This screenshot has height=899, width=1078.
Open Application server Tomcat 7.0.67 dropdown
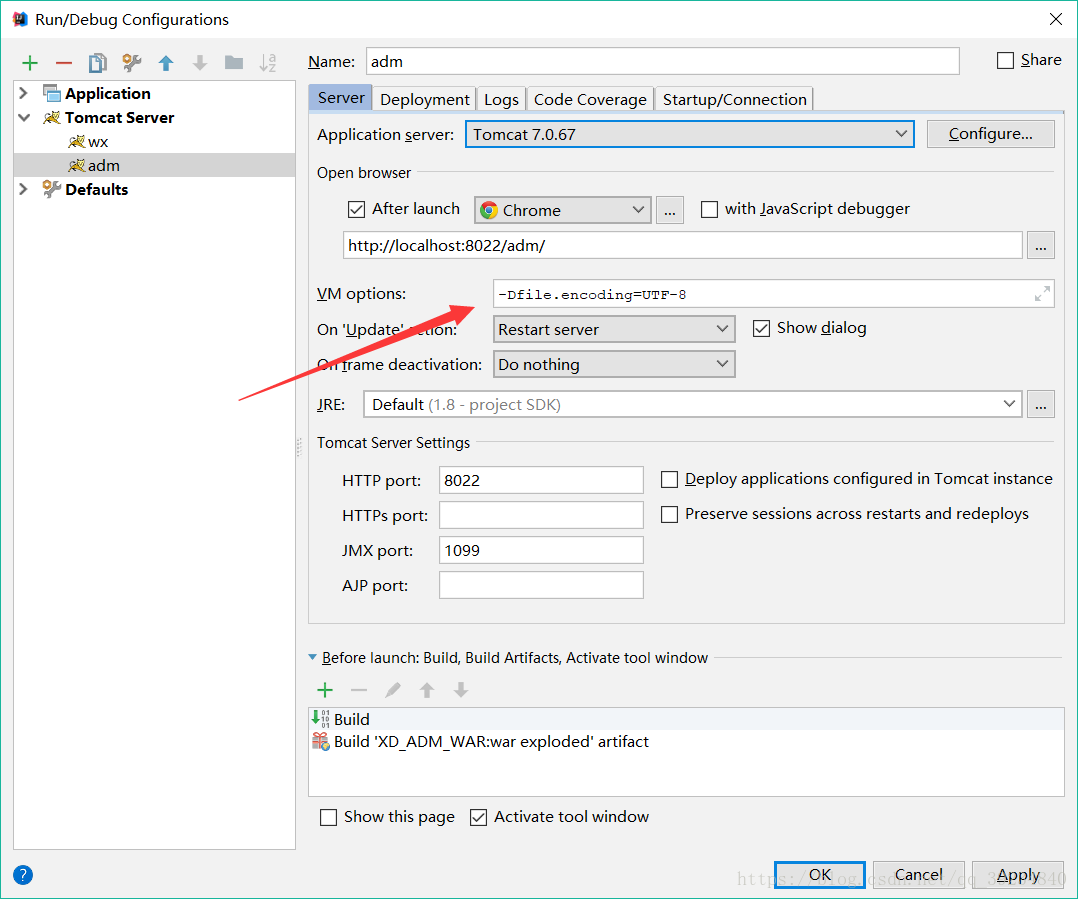point(690,134)
